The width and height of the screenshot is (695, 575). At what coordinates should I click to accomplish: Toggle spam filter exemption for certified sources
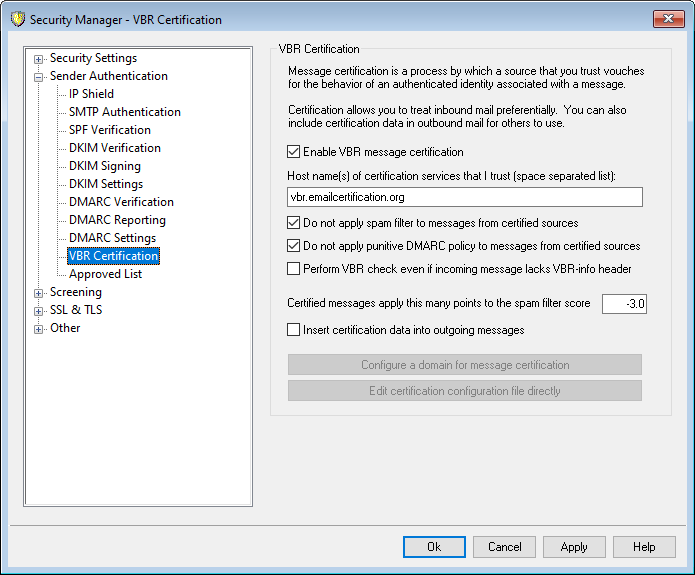[x=293, y=223]
